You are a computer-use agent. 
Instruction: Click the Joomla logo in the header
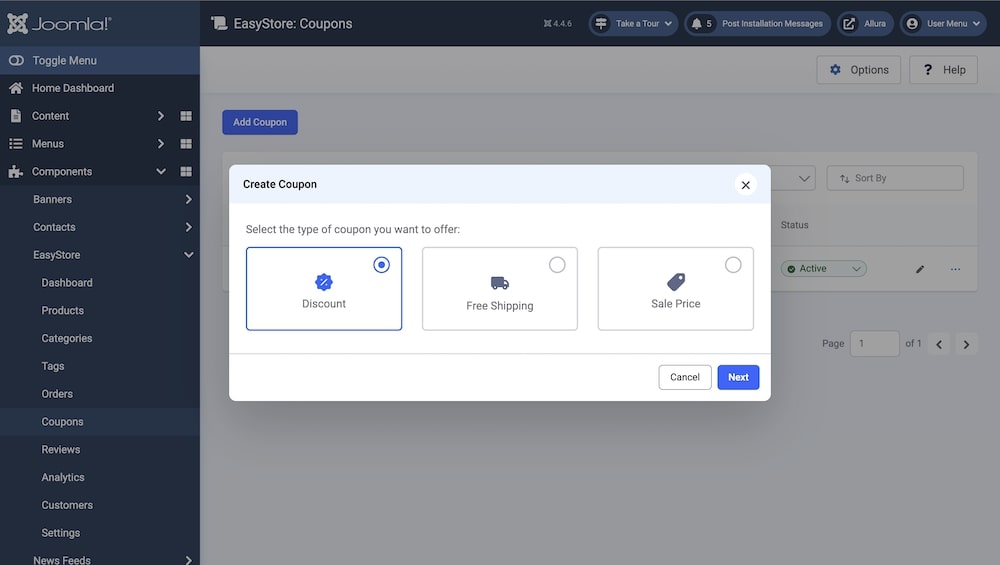(x=59, y=23)
